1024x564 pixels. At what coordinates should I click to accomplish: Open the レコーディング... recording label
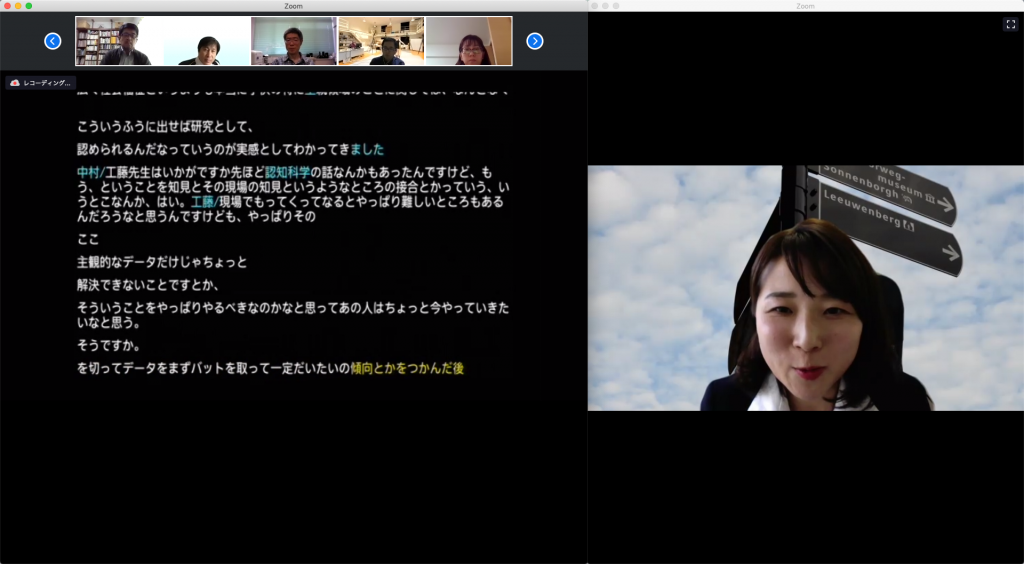[41, 83]
